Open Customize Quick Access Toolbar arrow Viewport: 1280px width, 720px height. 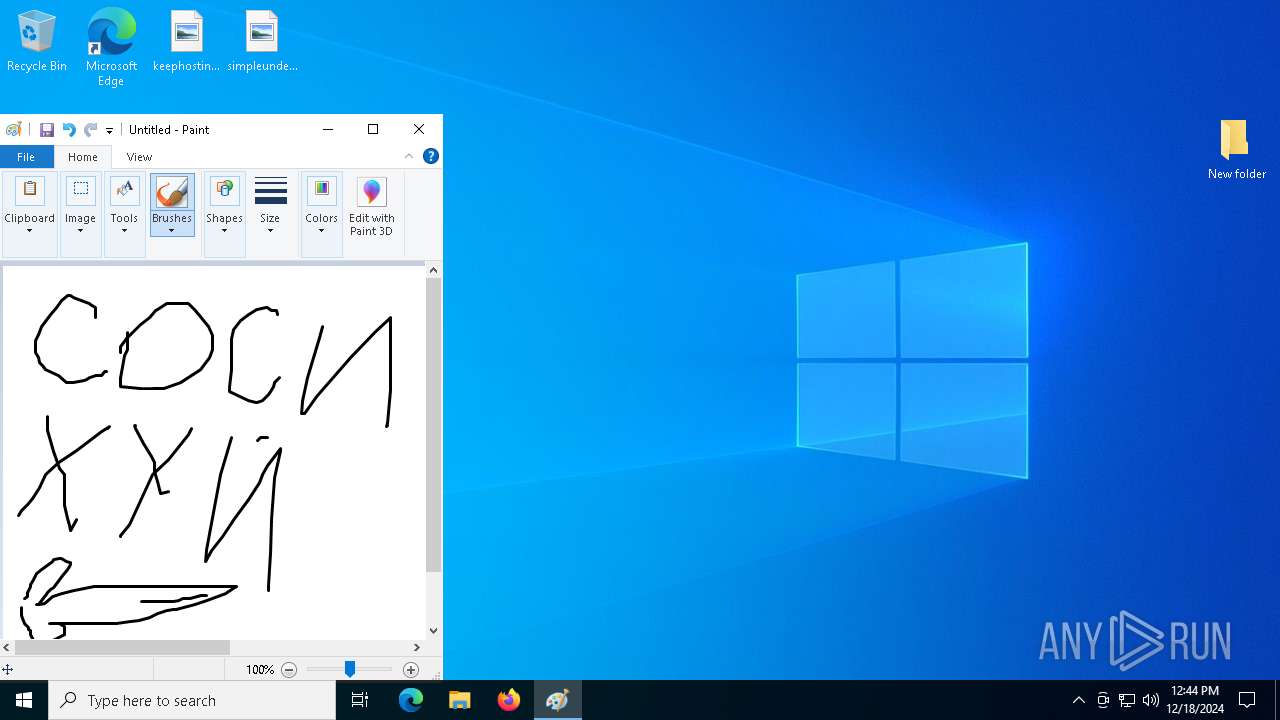(x=110, y=131)
